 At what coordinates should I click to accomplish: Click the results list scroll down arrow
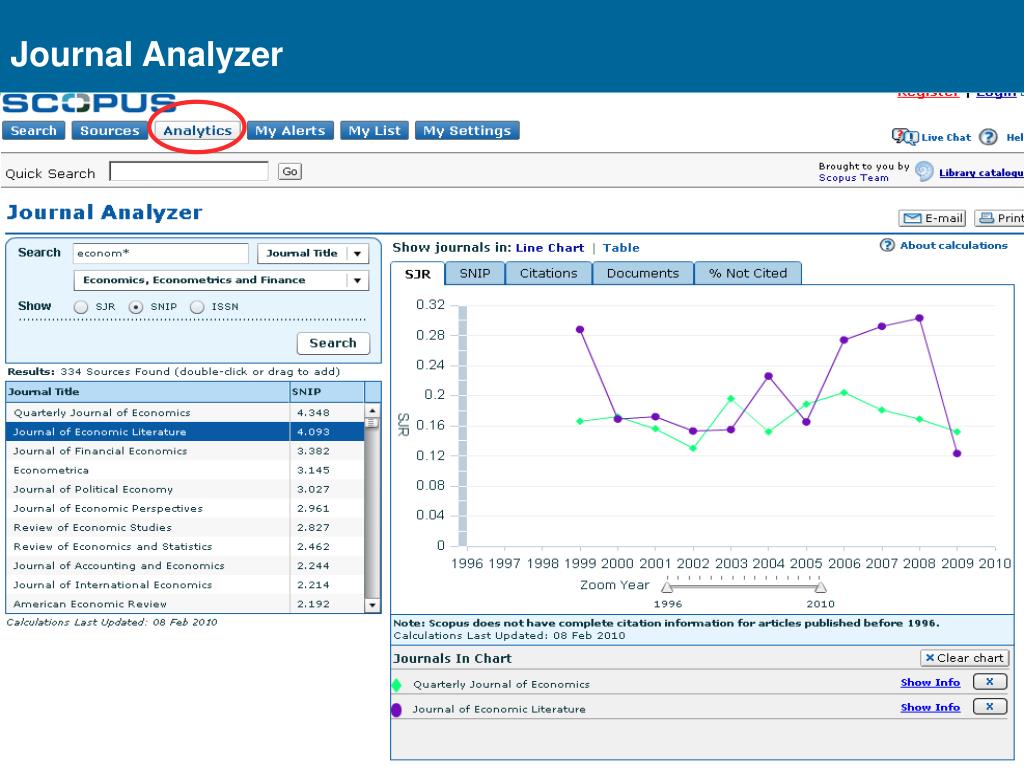372,605
